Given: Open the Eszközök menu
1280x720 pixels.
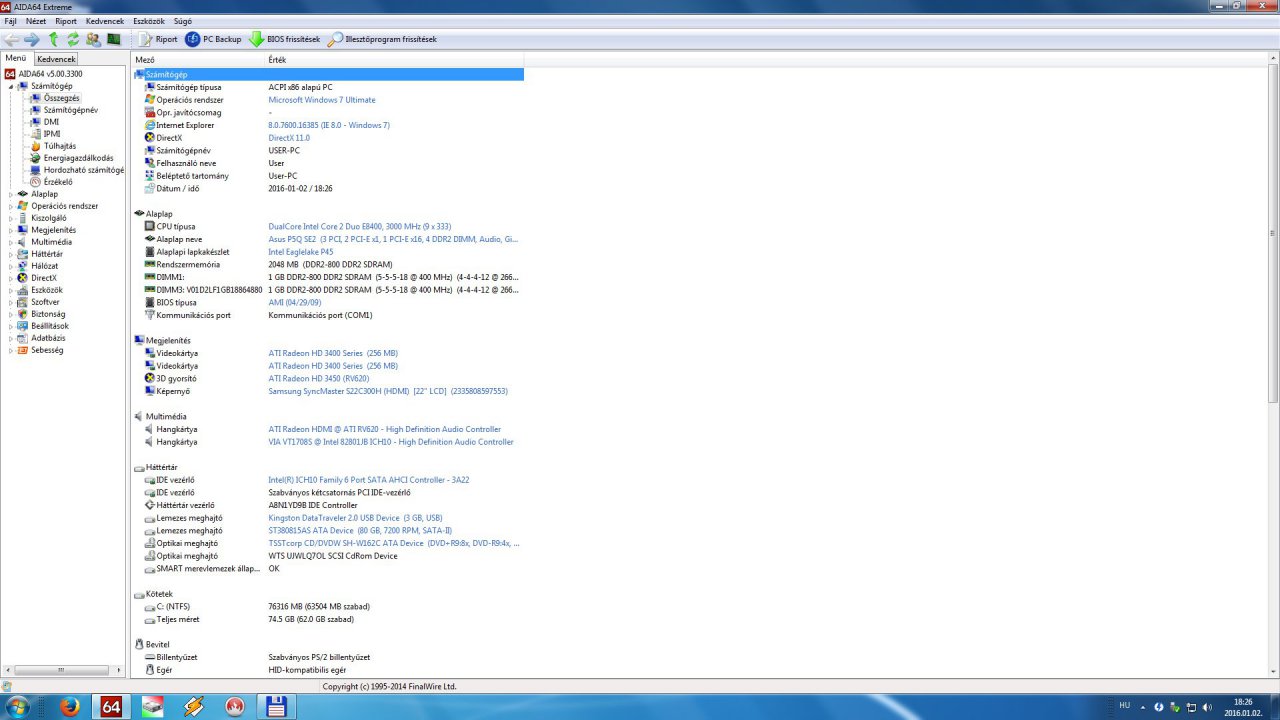Looking at the screenshot, I should coord(149,21).
